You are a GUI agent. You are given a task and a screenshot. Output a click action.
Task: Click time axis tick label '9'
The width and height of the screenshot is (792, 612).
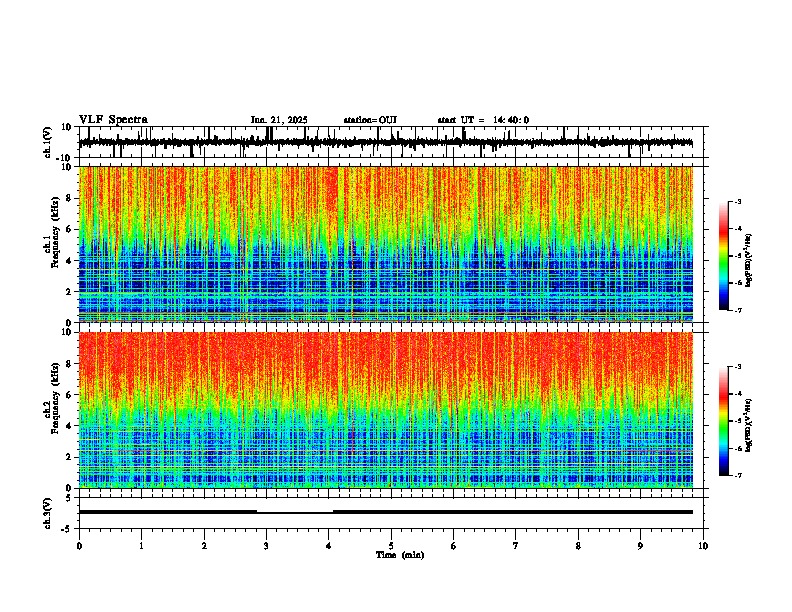(x=641, y=546)
